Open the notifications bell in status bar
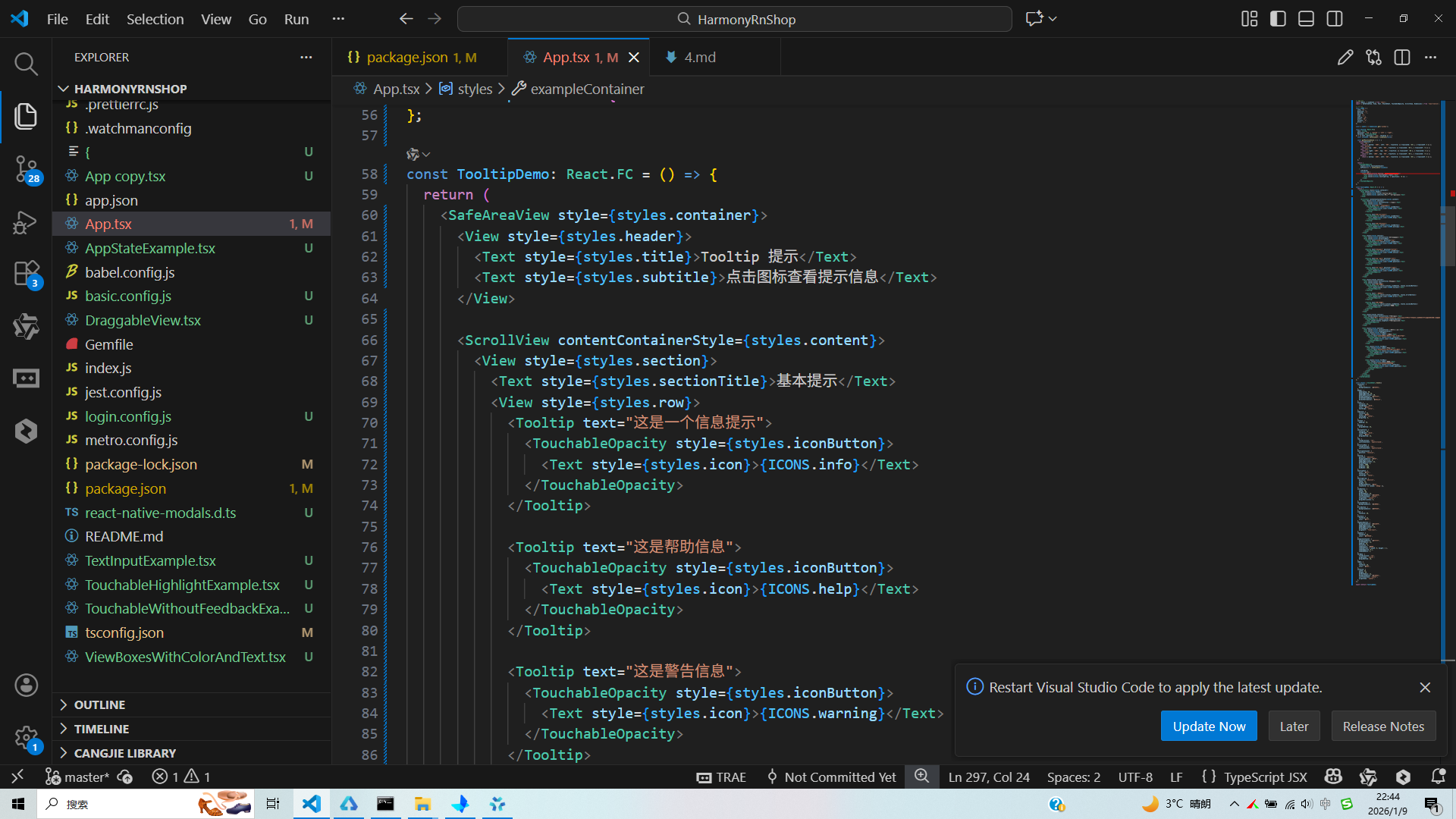Screen dimensions: 1456x819 click(1438, 777)
